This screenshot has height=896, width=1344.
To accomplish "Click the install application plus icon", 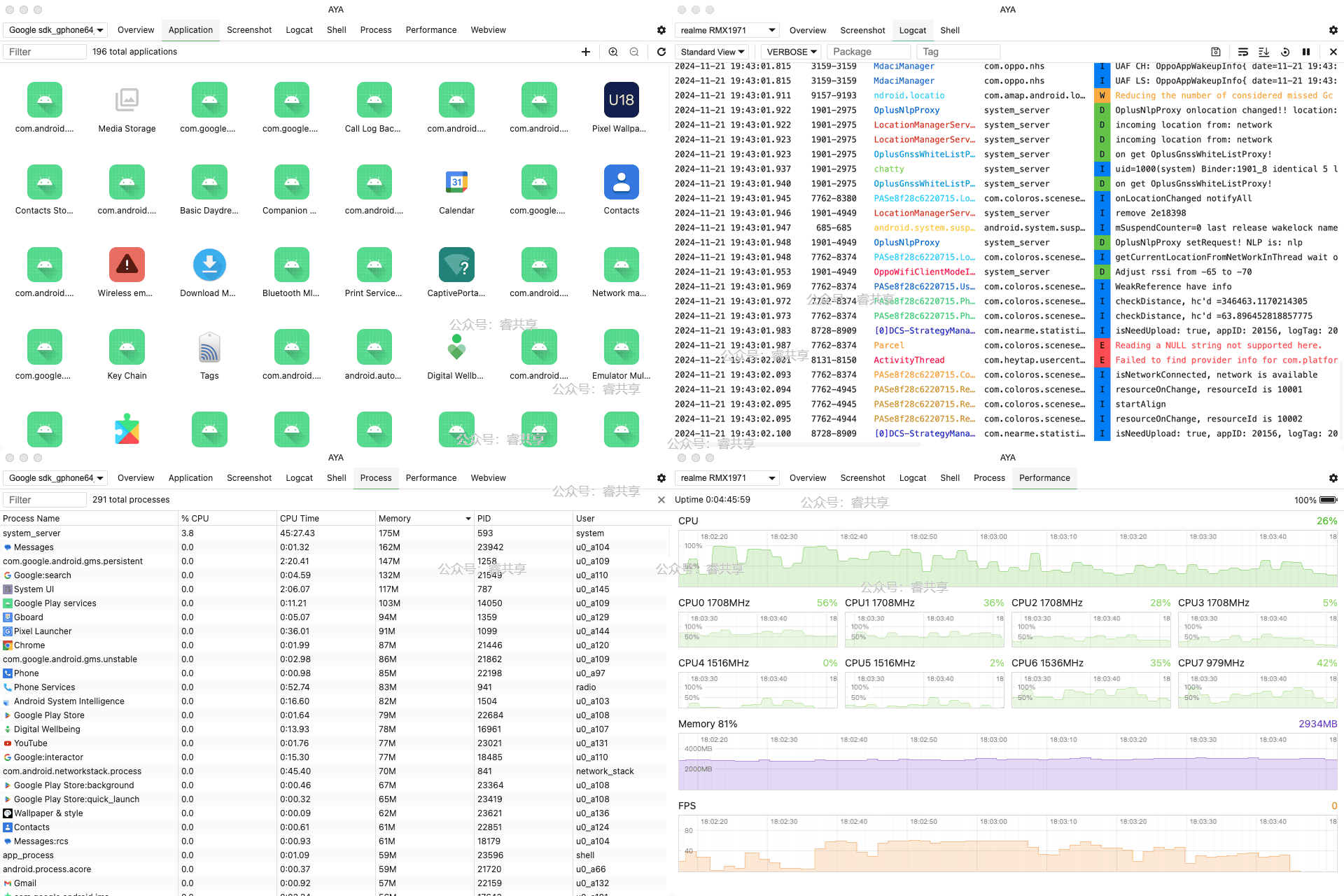I will pyautogui.click(x=586, y=52).
